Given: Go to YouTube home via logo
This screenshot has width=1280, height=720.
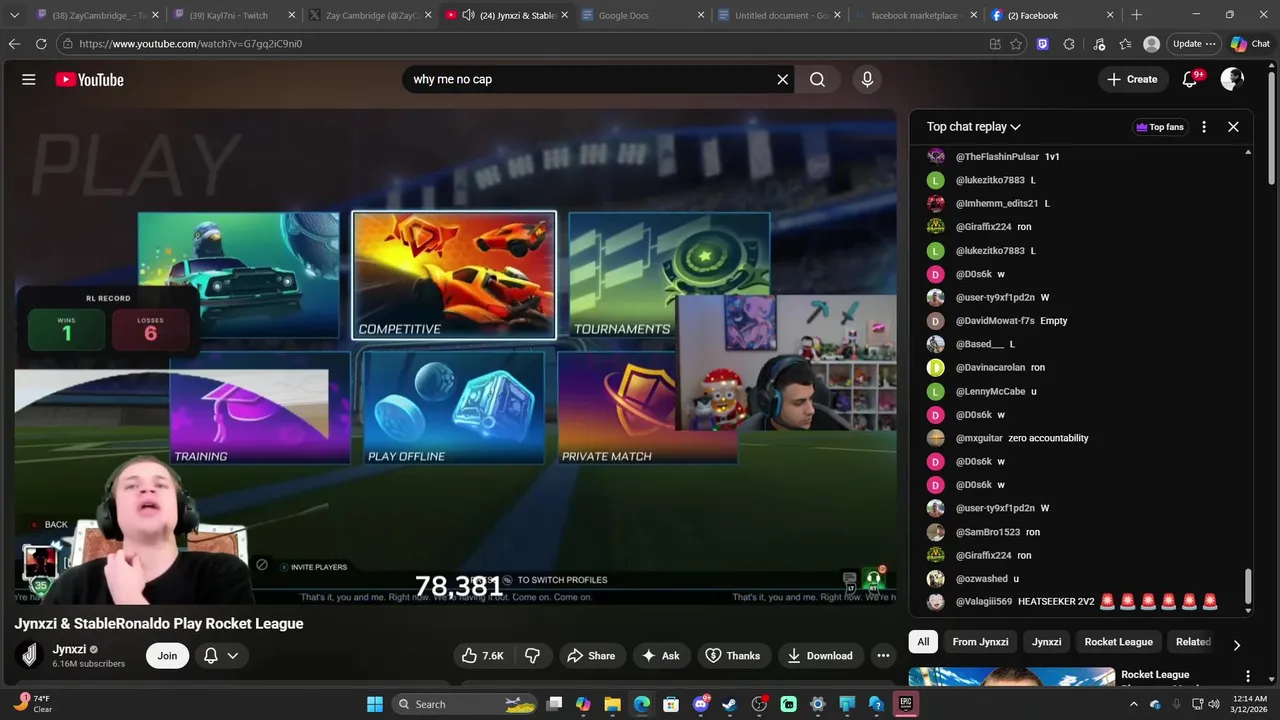Looking at the screenshot, I should 89,79.
